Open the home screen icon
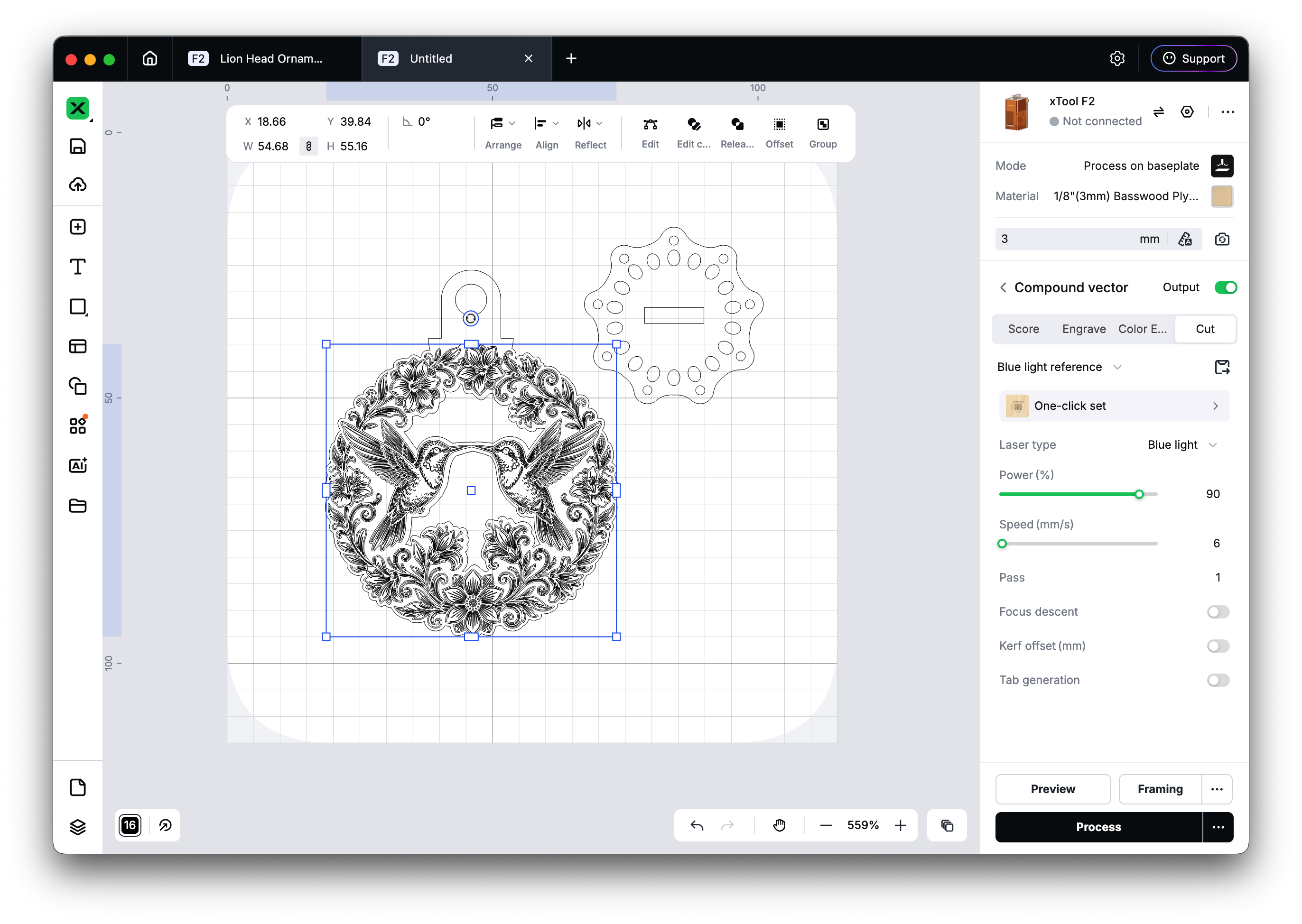The width and height of the screenshot is (1302, 924). point(149,59)
